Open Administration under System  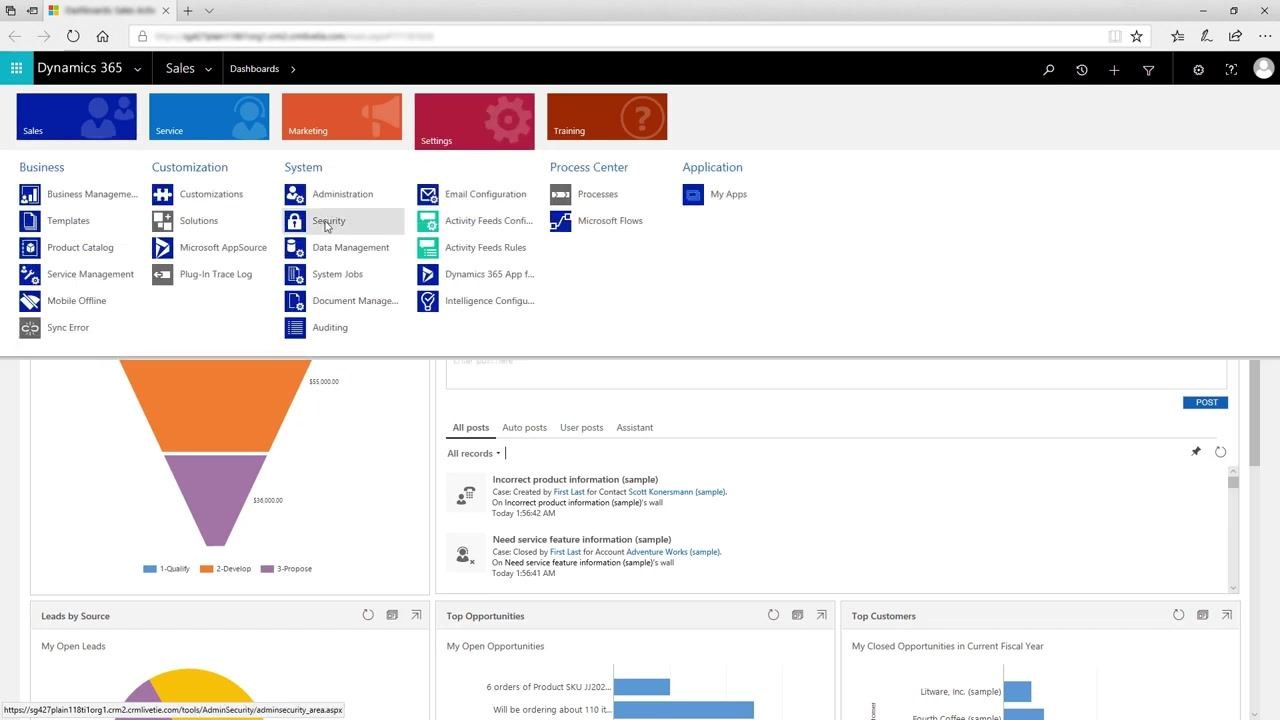coord(329,194)
